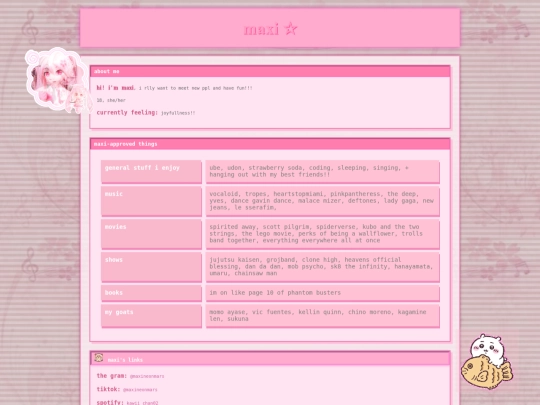Click the cell starting "momo ayase, vic fuentes"
This screenshot has width=540, height=405.
click(x=323, y=315)
